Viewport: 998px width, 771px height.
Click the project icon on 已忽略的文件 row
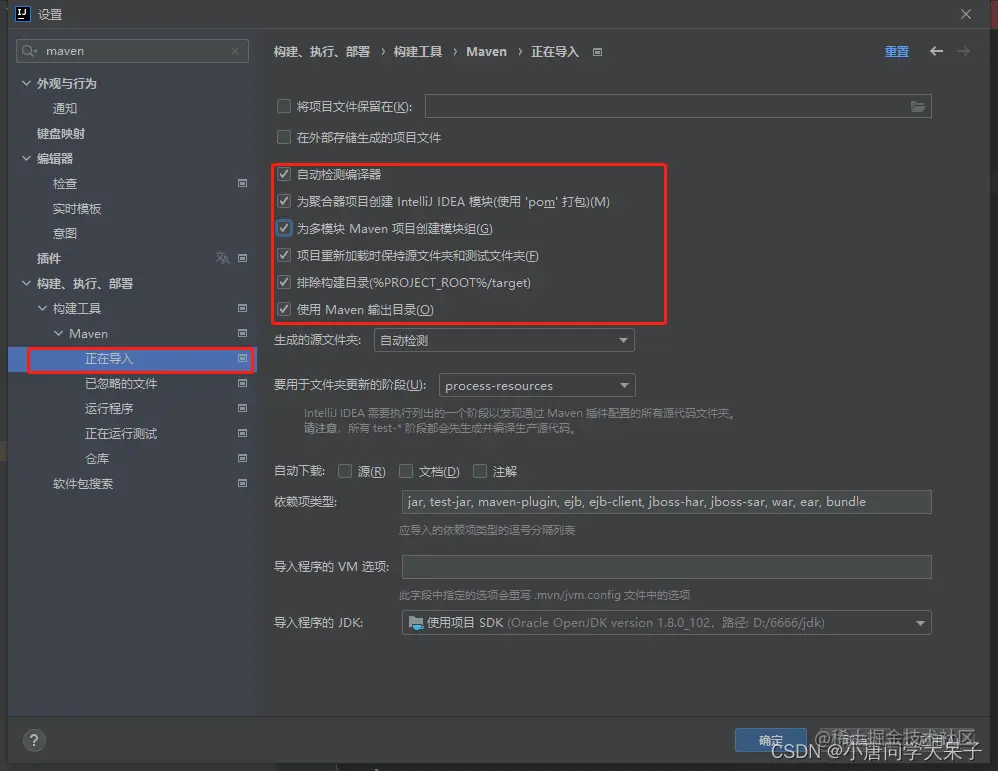[x=242, y=383]
